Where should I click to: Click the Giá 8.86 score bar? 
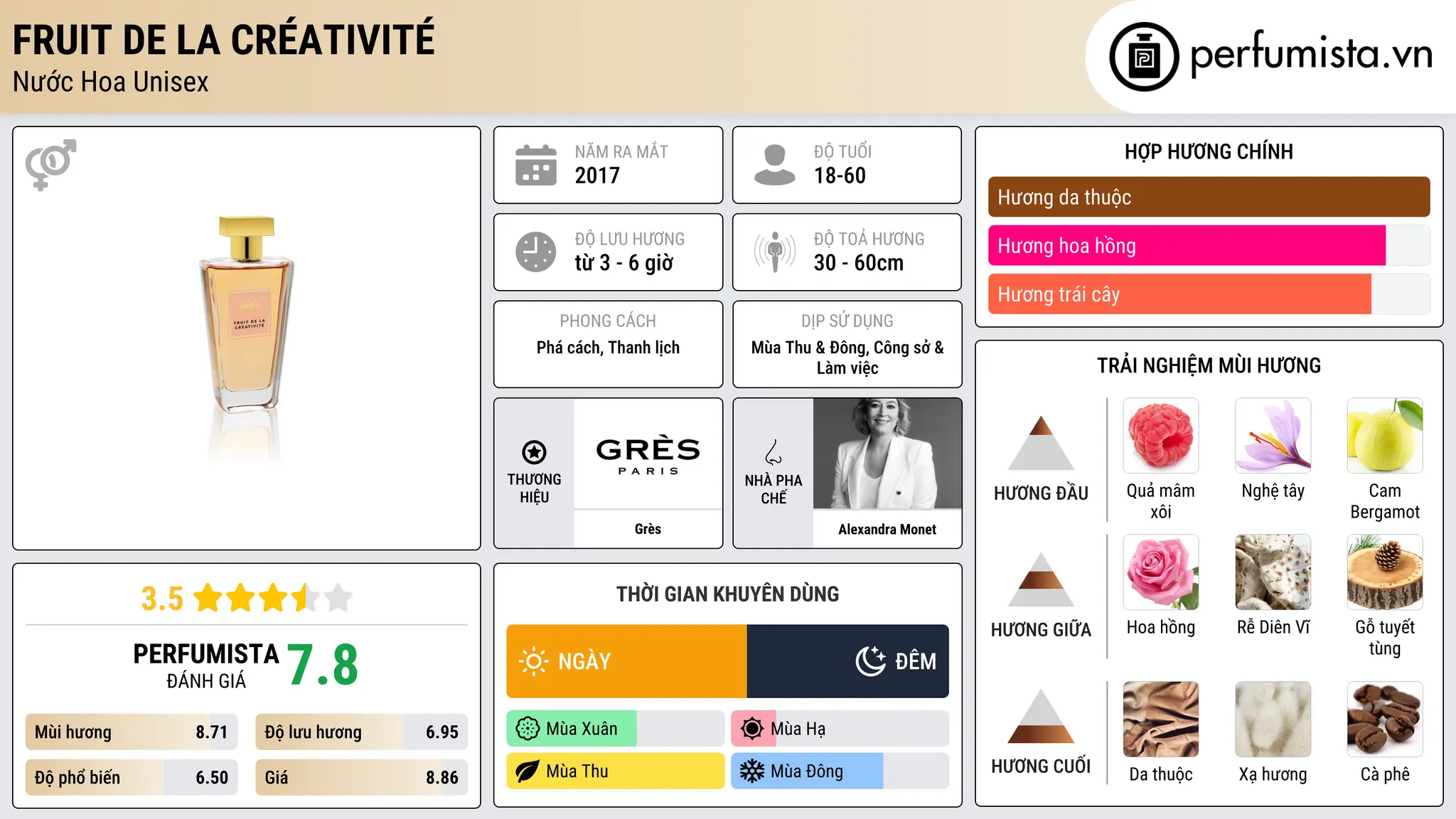click(361, 777)
